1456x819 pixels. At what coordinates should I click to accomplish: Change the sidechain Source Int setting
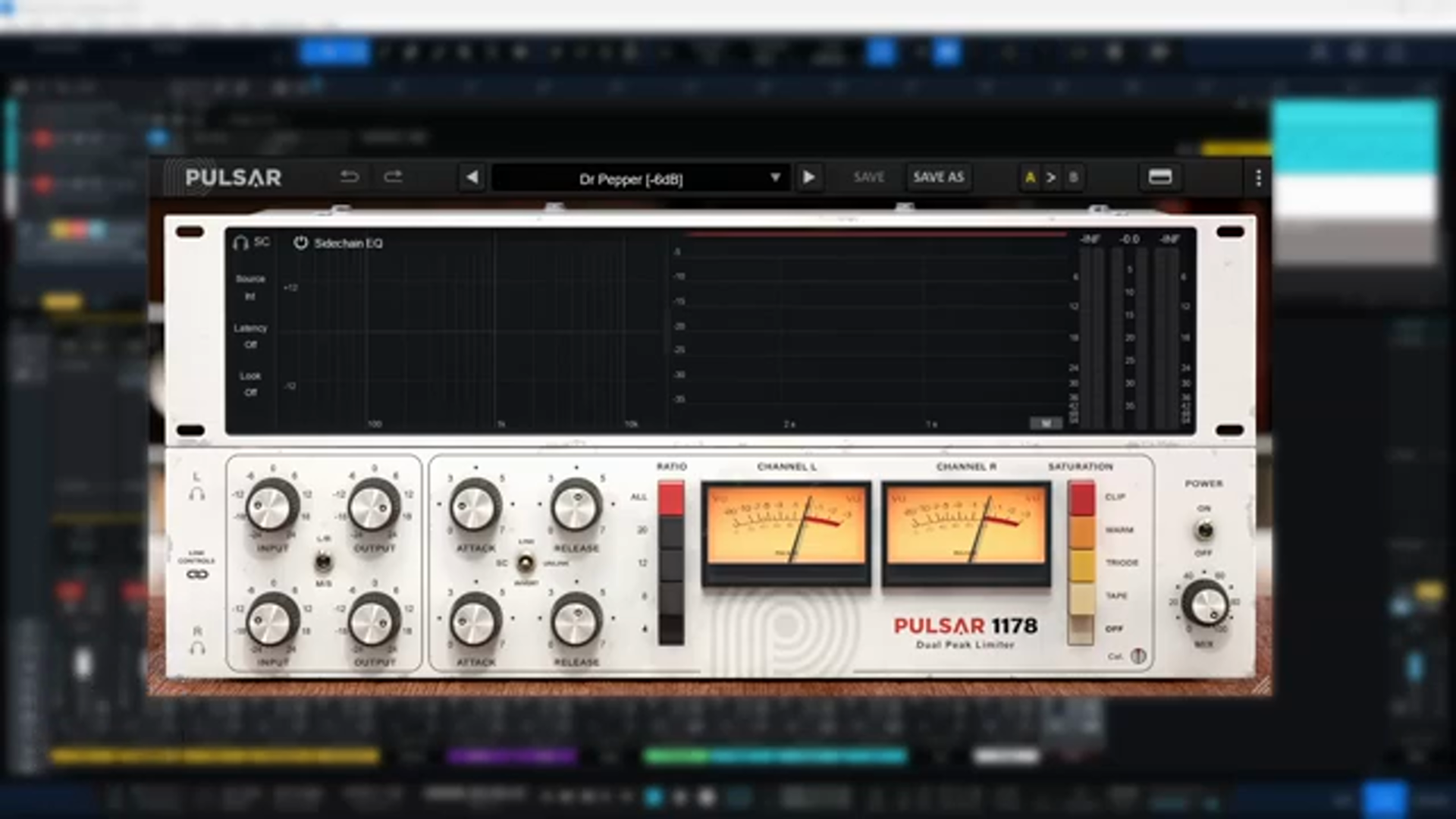pyautogui.click(x=250, y=288)
